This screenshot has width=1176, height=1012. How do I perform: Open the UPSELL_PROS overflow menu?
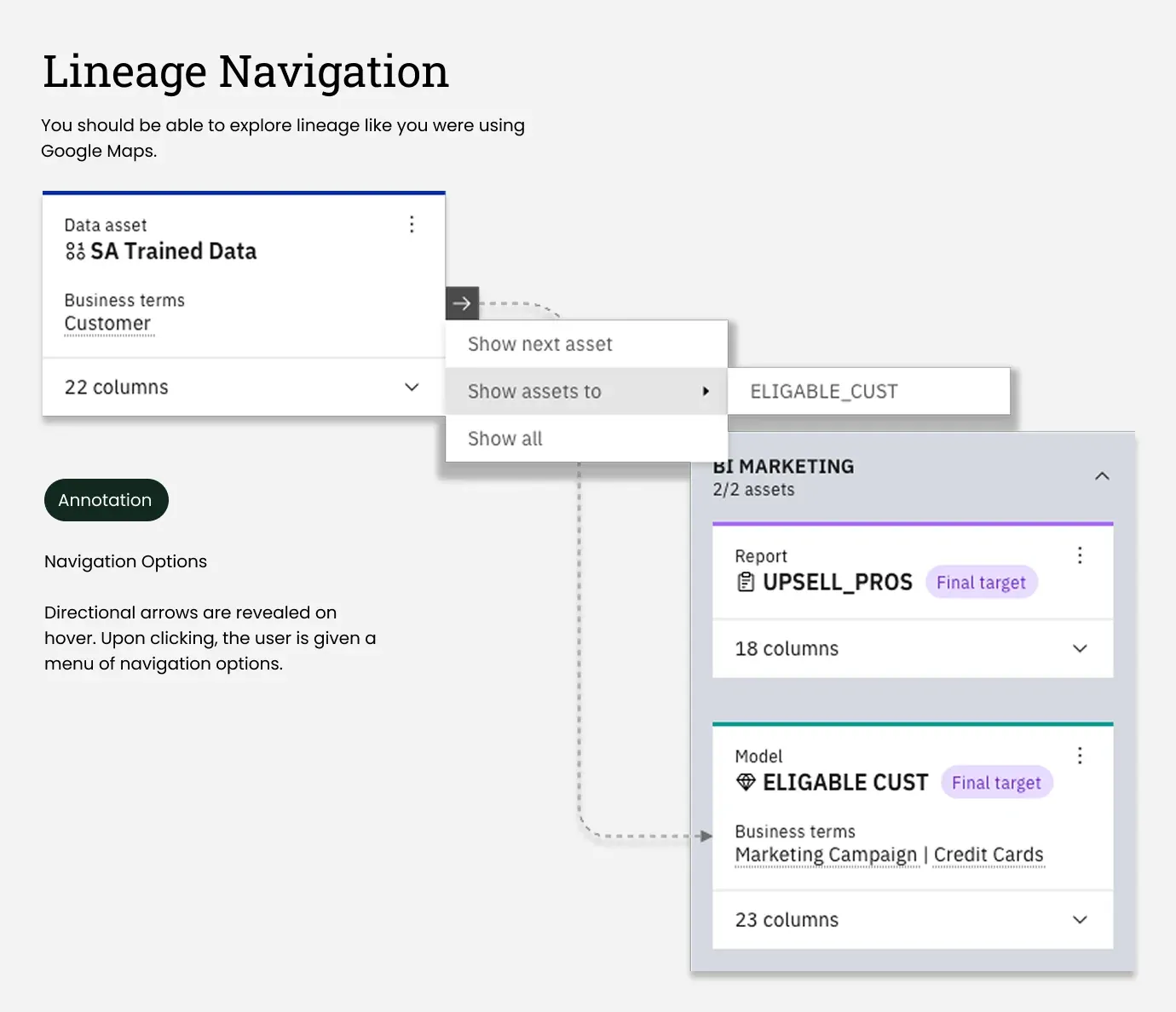[1080, 555]
